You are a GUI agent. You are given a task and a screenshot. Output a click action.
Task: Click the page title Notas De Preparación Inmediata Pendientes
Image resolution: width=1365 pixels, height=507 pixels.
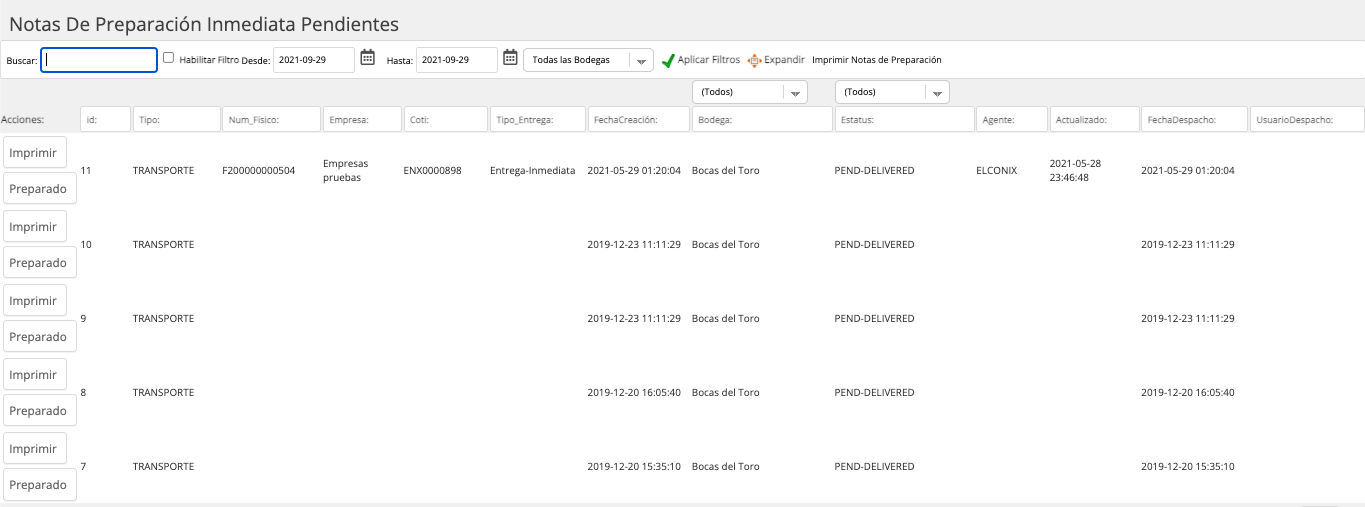204,23
